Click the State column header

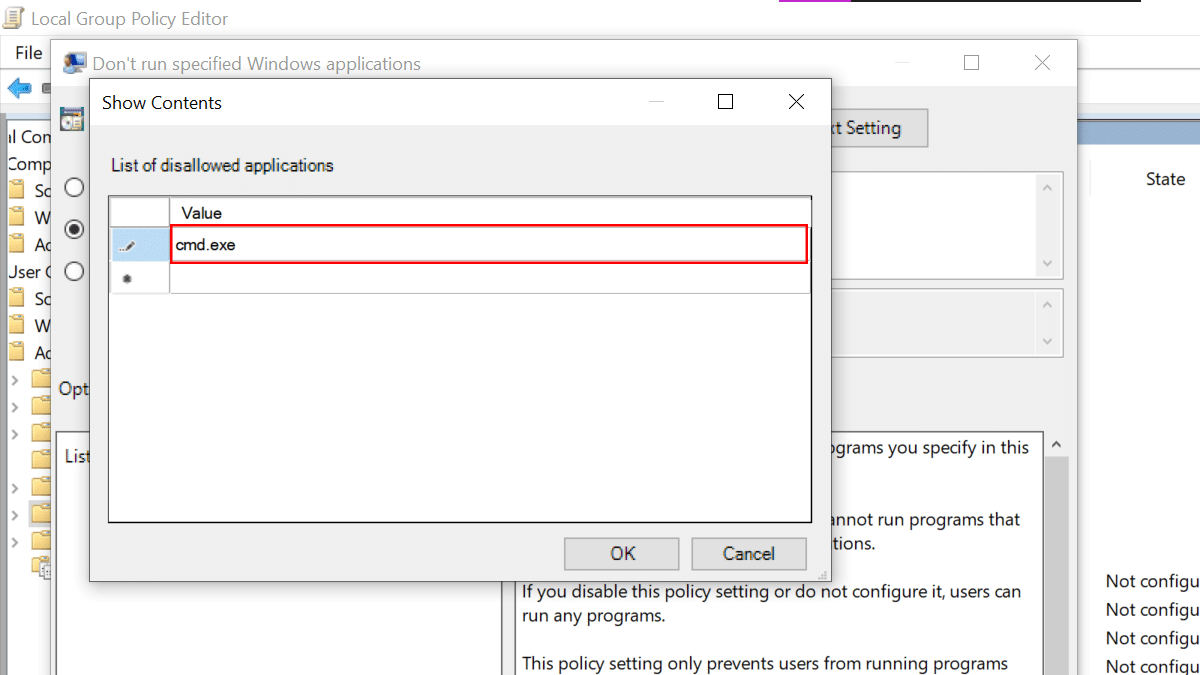1166,179
